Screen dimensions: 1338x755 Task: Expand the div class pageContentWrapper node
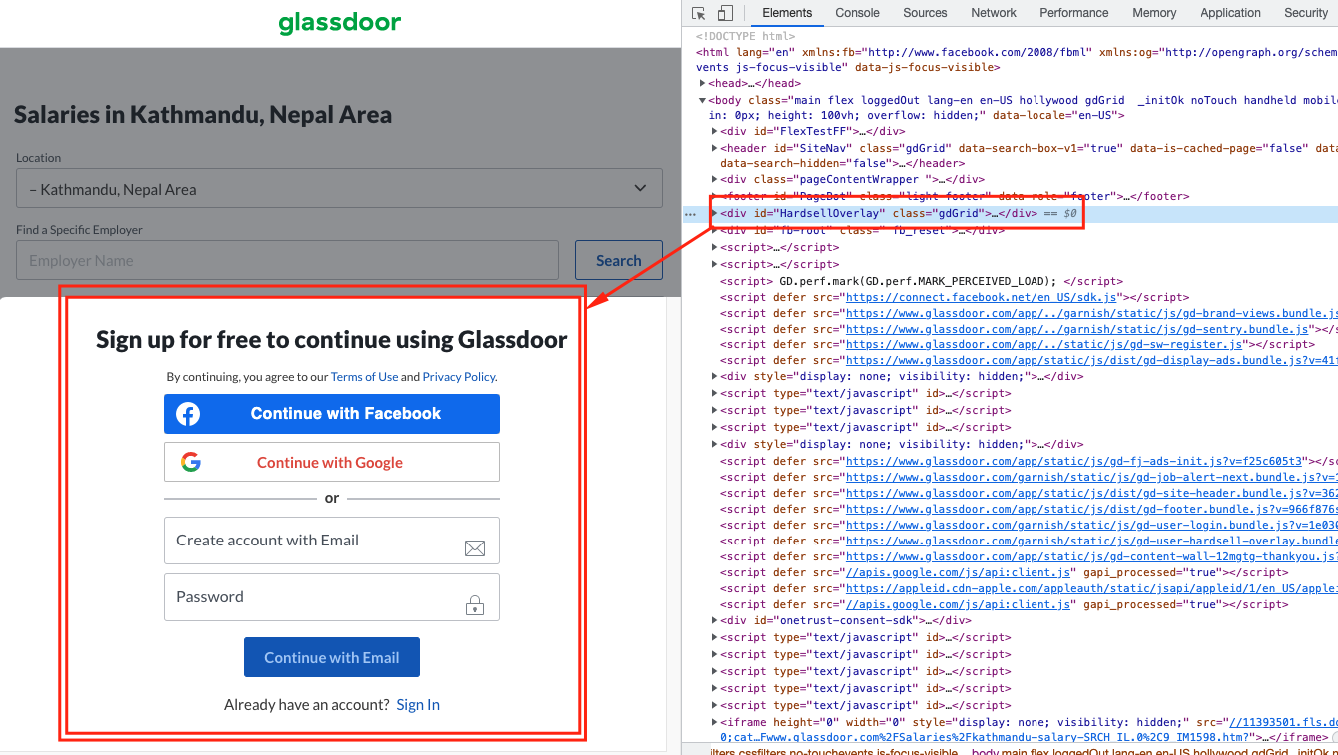[x=714, y=180]
